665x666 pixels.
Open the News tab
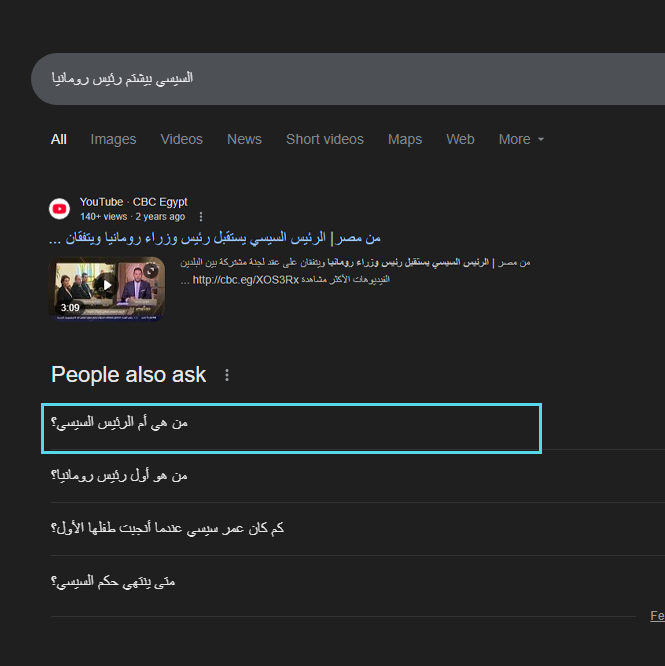244,139
